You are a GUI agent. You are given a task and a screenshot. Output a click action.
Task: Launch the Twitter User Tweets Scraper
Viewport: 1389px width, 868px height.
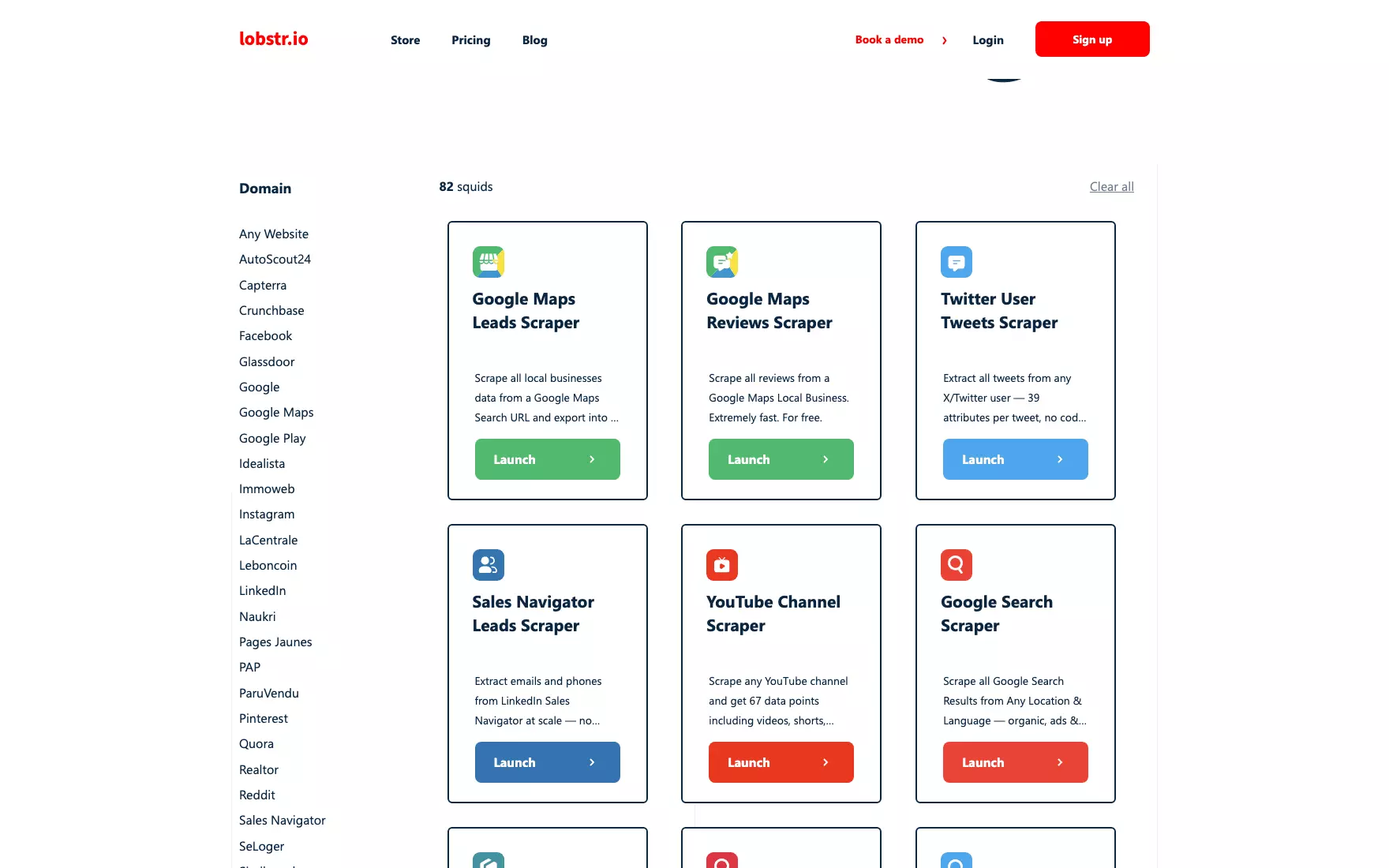(1015, 459)
